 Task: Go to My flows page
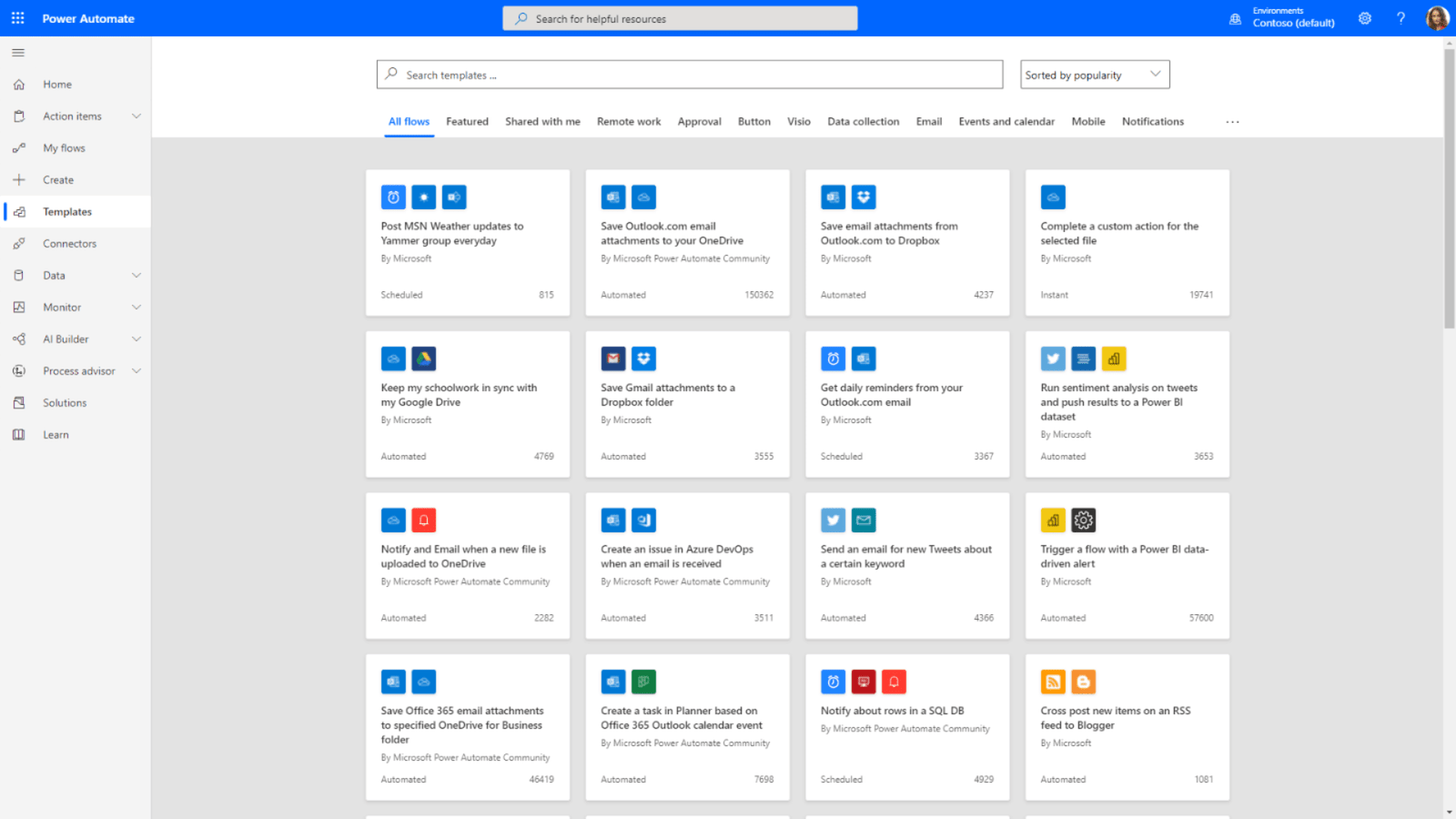pos(64,148)
